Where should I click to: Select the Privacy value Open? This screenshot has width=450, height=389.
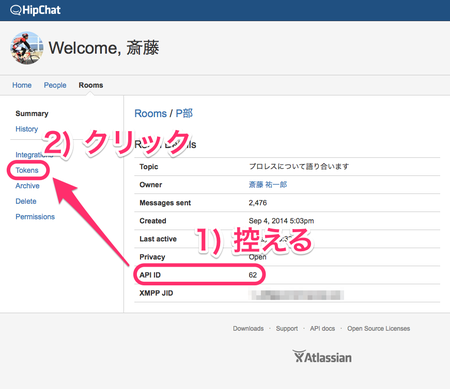click(257, 257)
